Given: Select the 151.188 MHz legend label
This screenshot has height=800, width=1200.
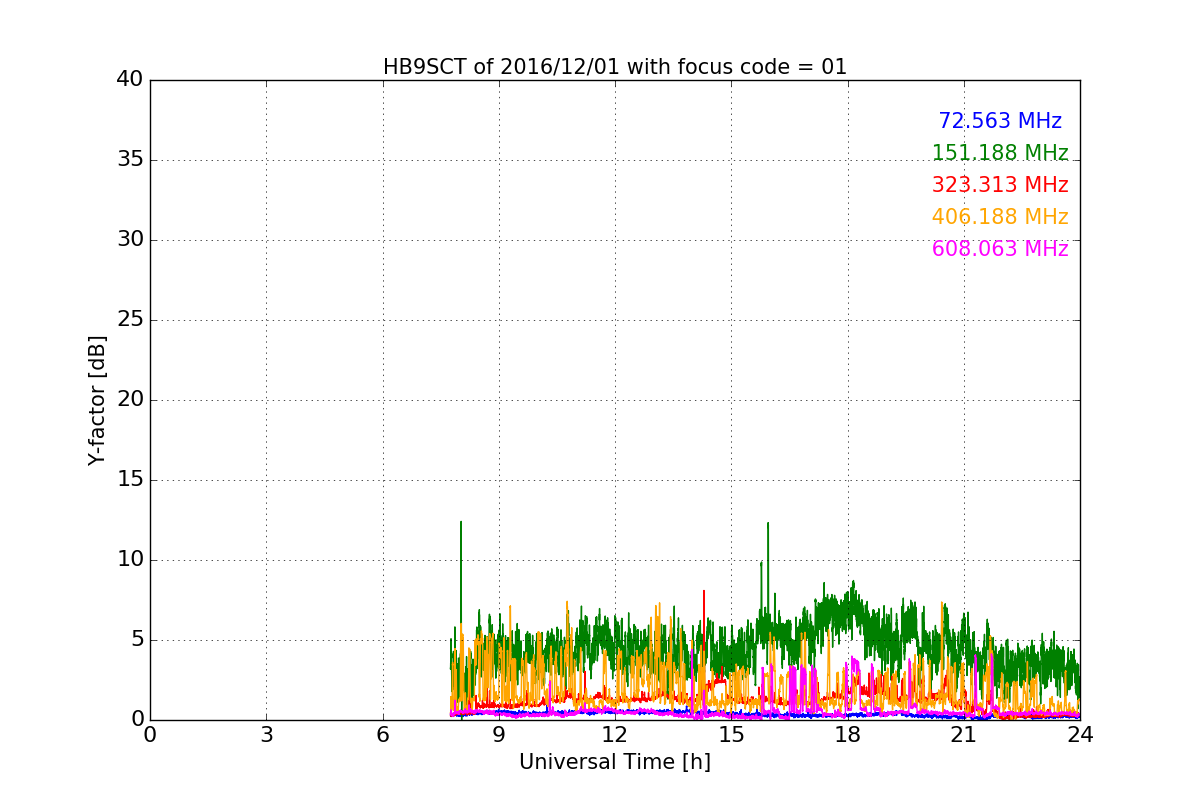Looking at the screenshot, I should click(x=1000, y=153).
